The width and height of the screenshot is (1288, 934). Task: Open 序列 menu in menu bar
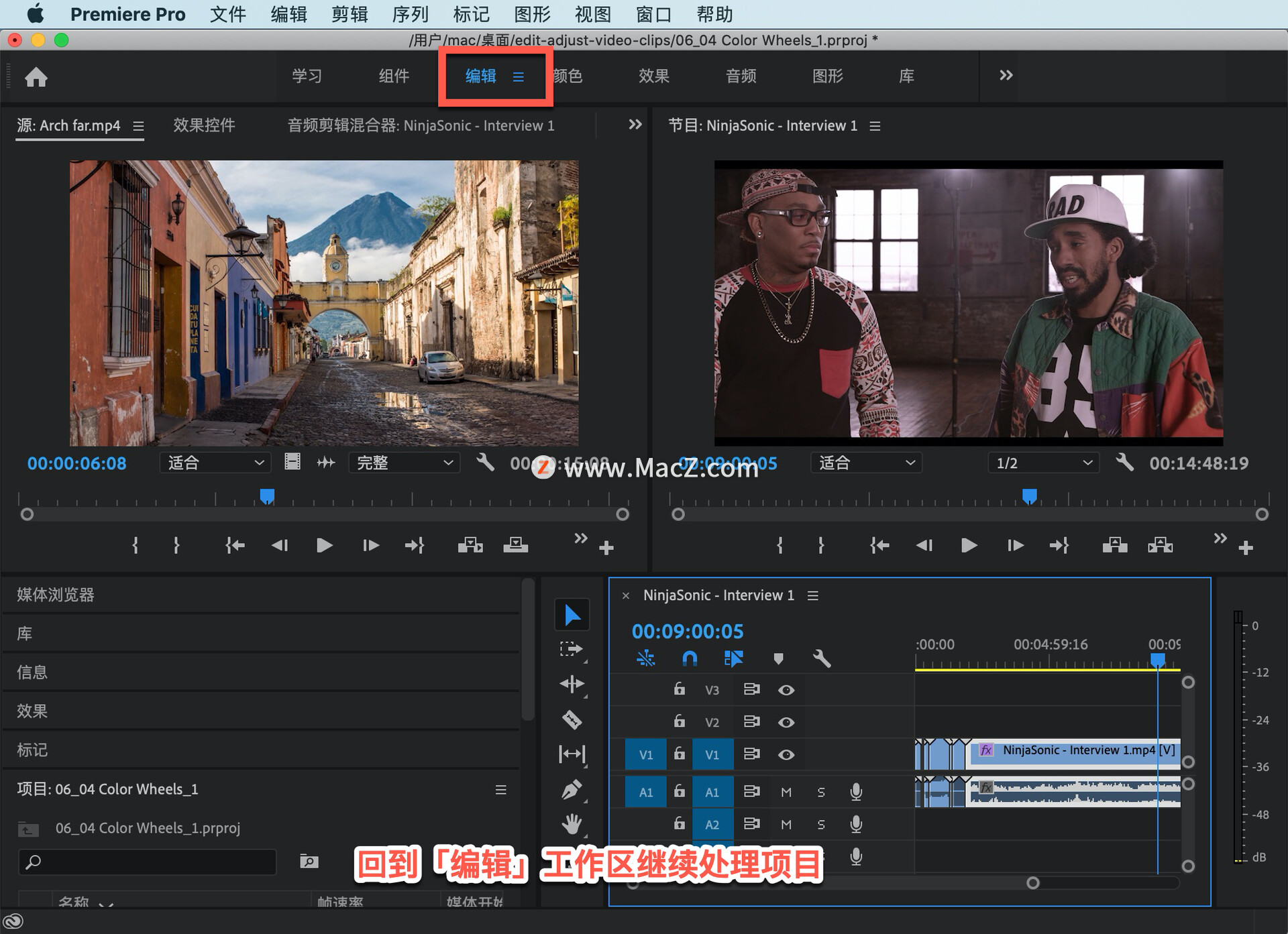coord(410,14)
